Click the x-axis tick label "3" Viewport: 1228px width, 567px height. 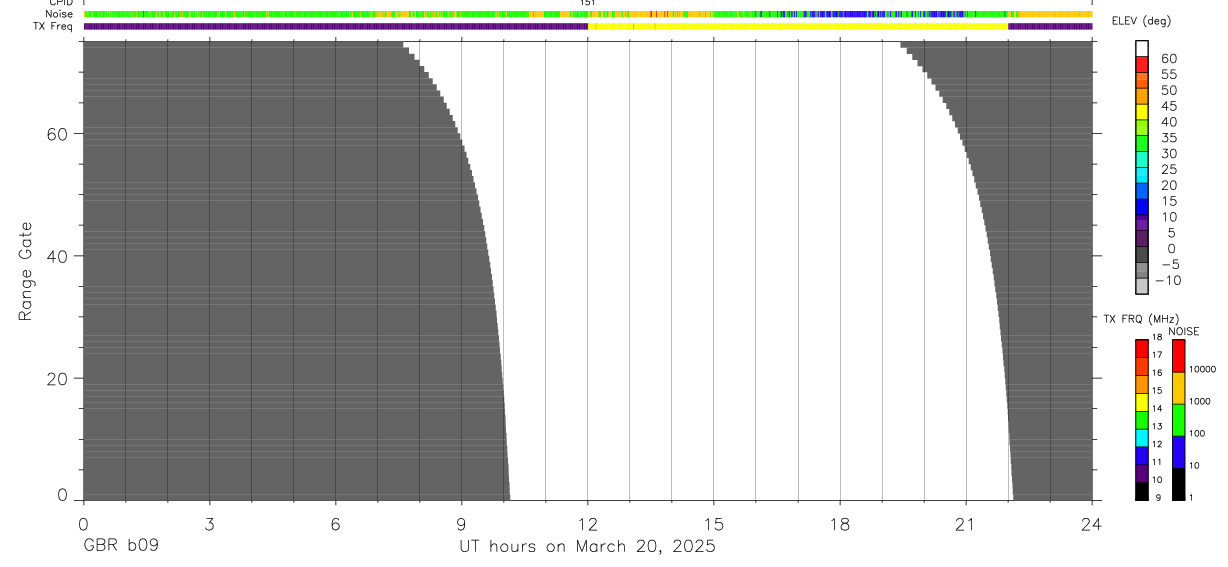pos(209,523)
